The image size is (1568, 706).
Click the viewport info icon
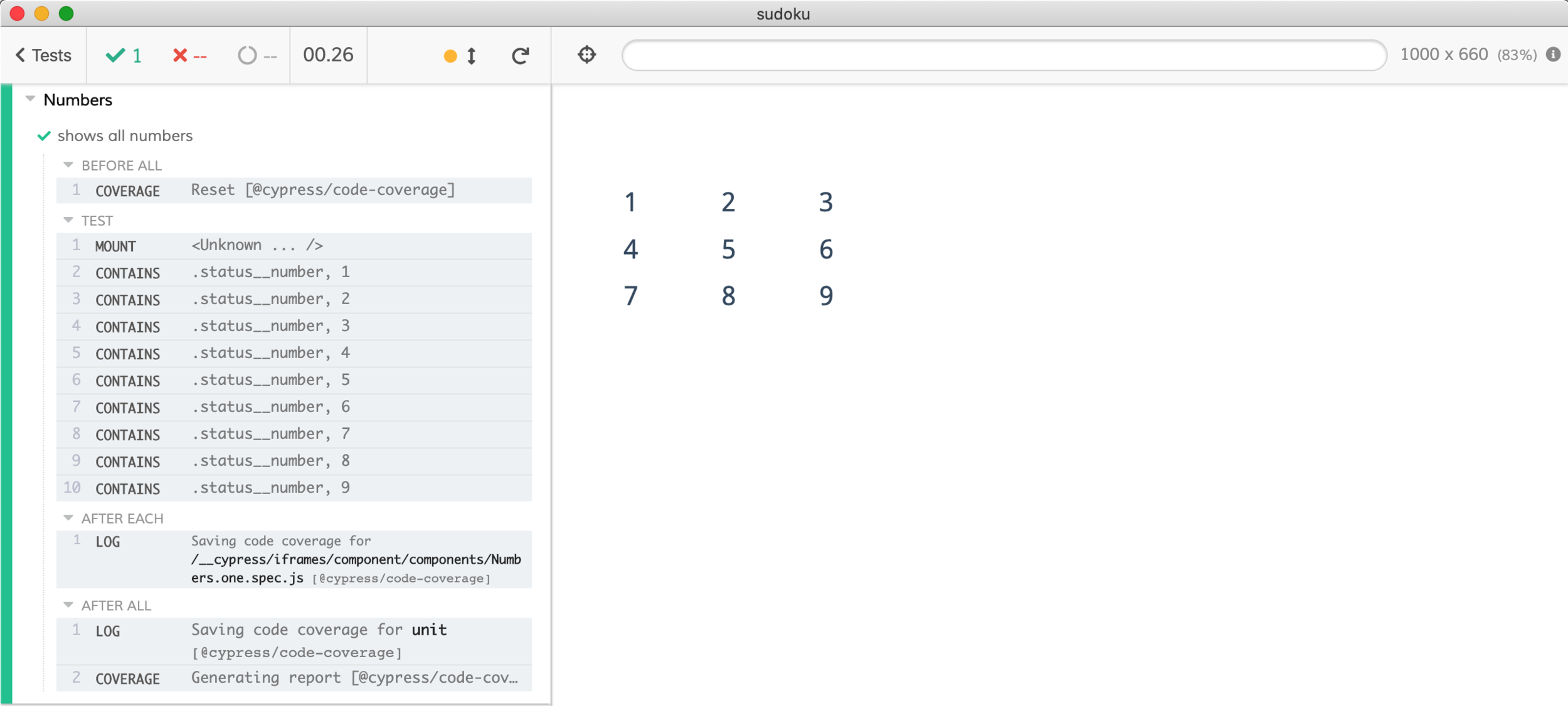pos(1553,55)
